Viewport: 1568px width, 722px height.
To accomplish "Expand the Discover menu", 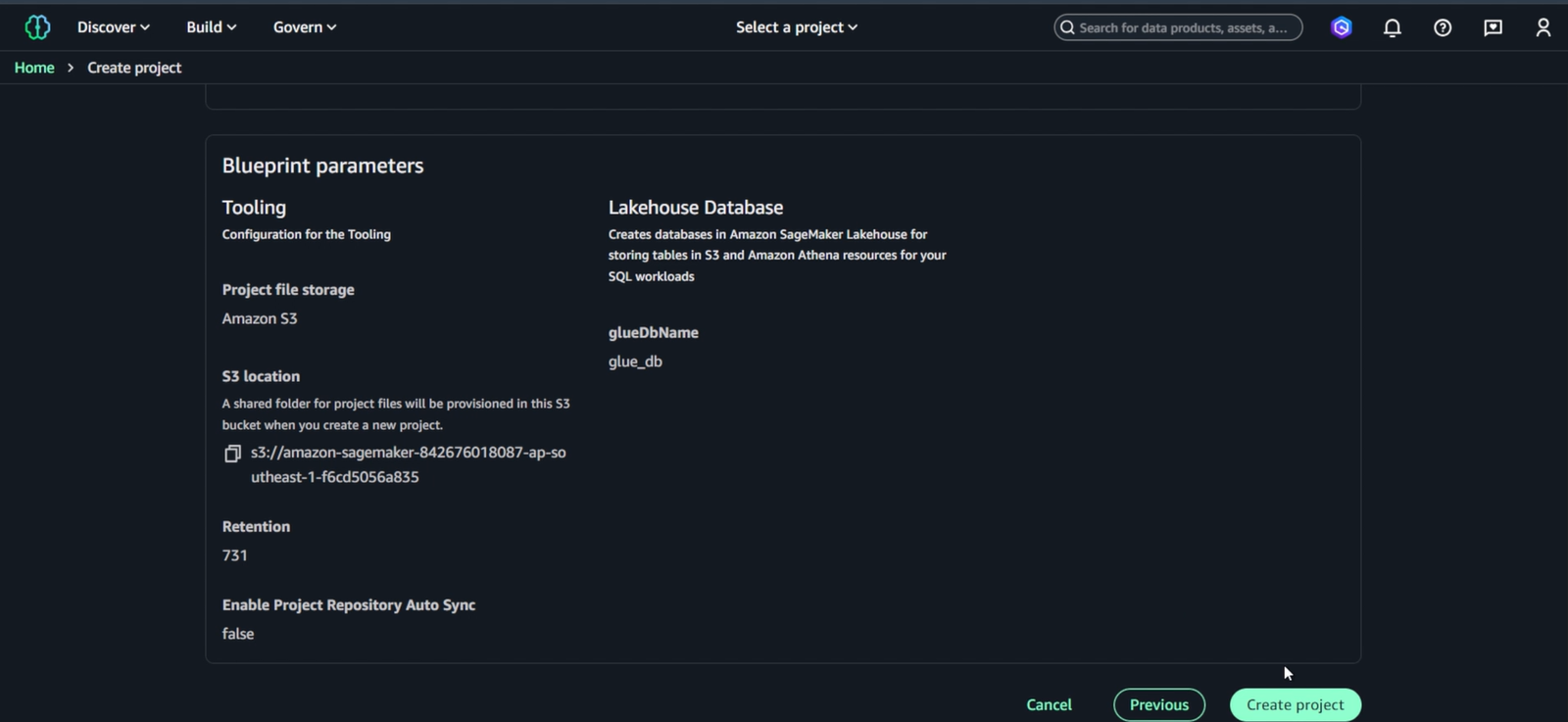I will pos(114,27).
